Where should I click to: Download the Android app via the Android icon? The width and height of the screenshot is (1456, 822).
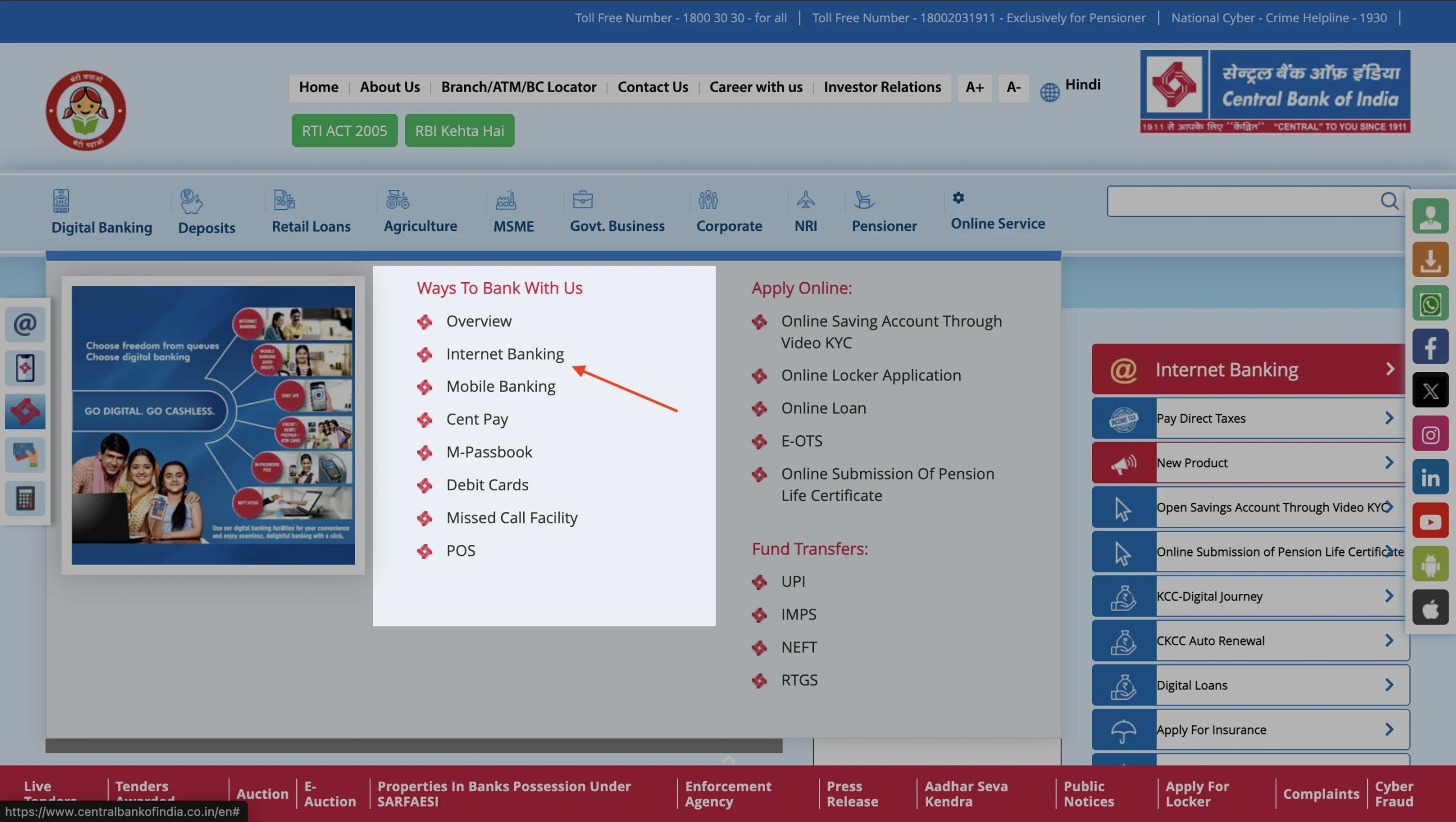click(x=1430, y=564)
